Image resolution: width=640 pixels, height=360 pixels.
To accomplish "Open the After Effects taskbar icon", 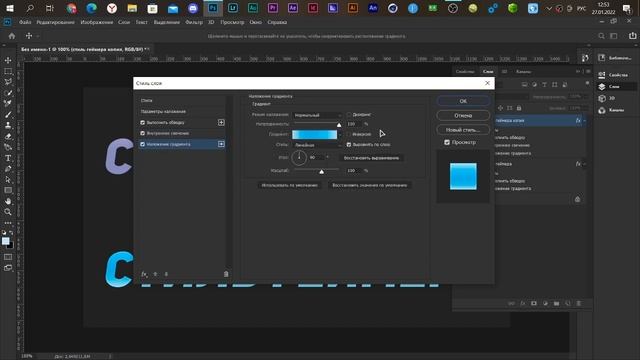I will click(293, 8).
